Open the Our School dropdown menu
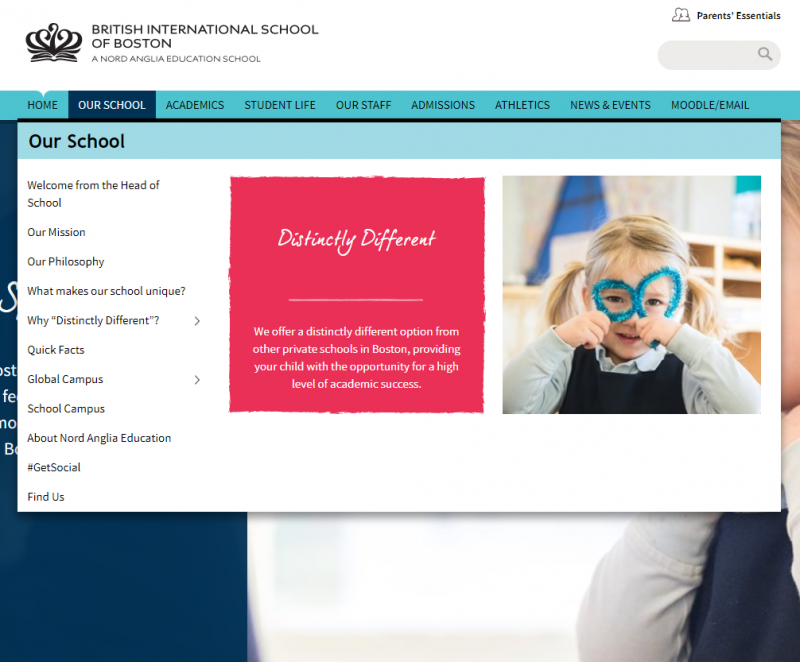 111,104
